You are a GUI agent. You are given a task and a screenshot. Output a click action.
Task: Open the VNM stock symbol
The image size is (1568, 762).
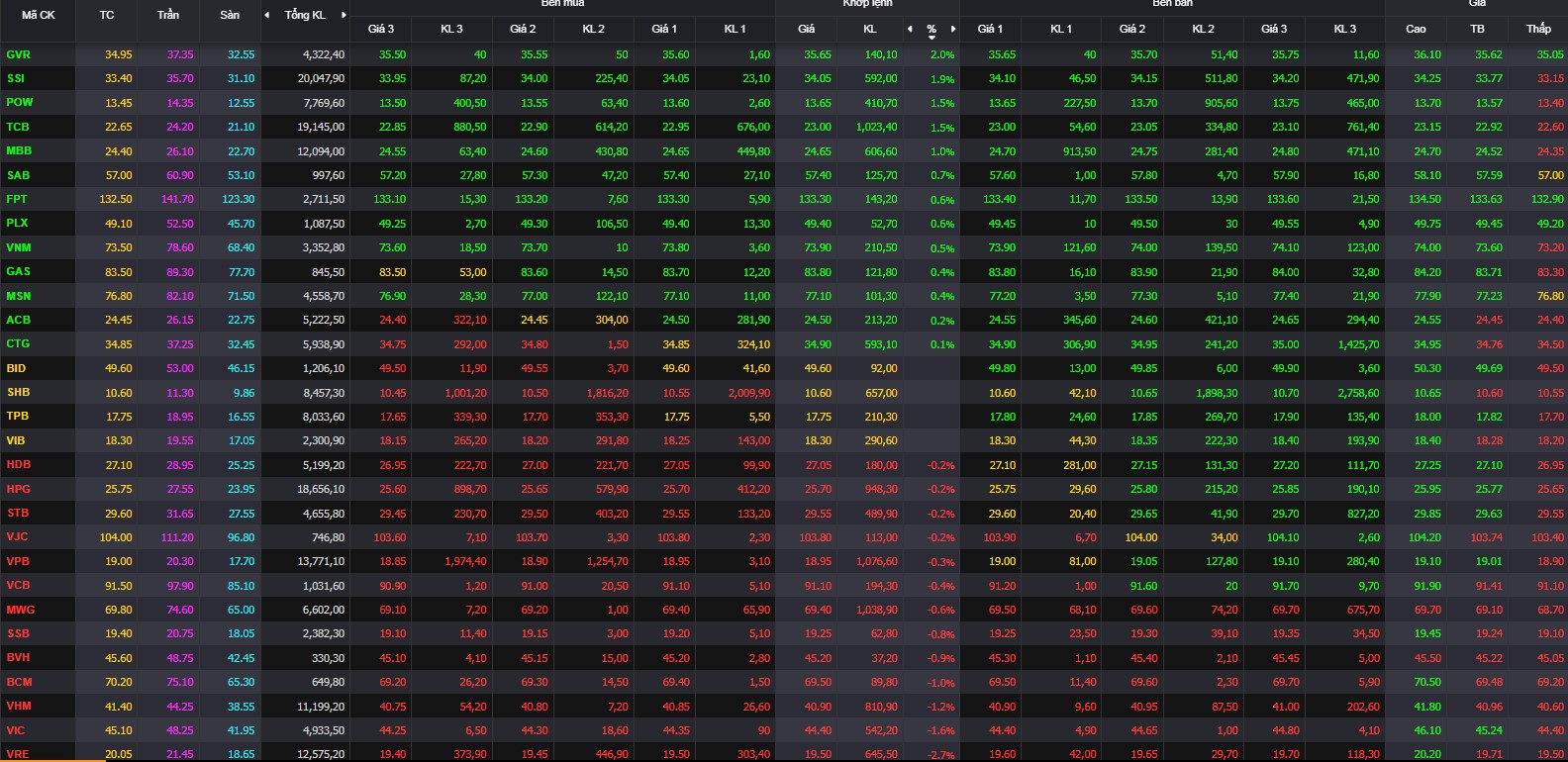point(19,247)
